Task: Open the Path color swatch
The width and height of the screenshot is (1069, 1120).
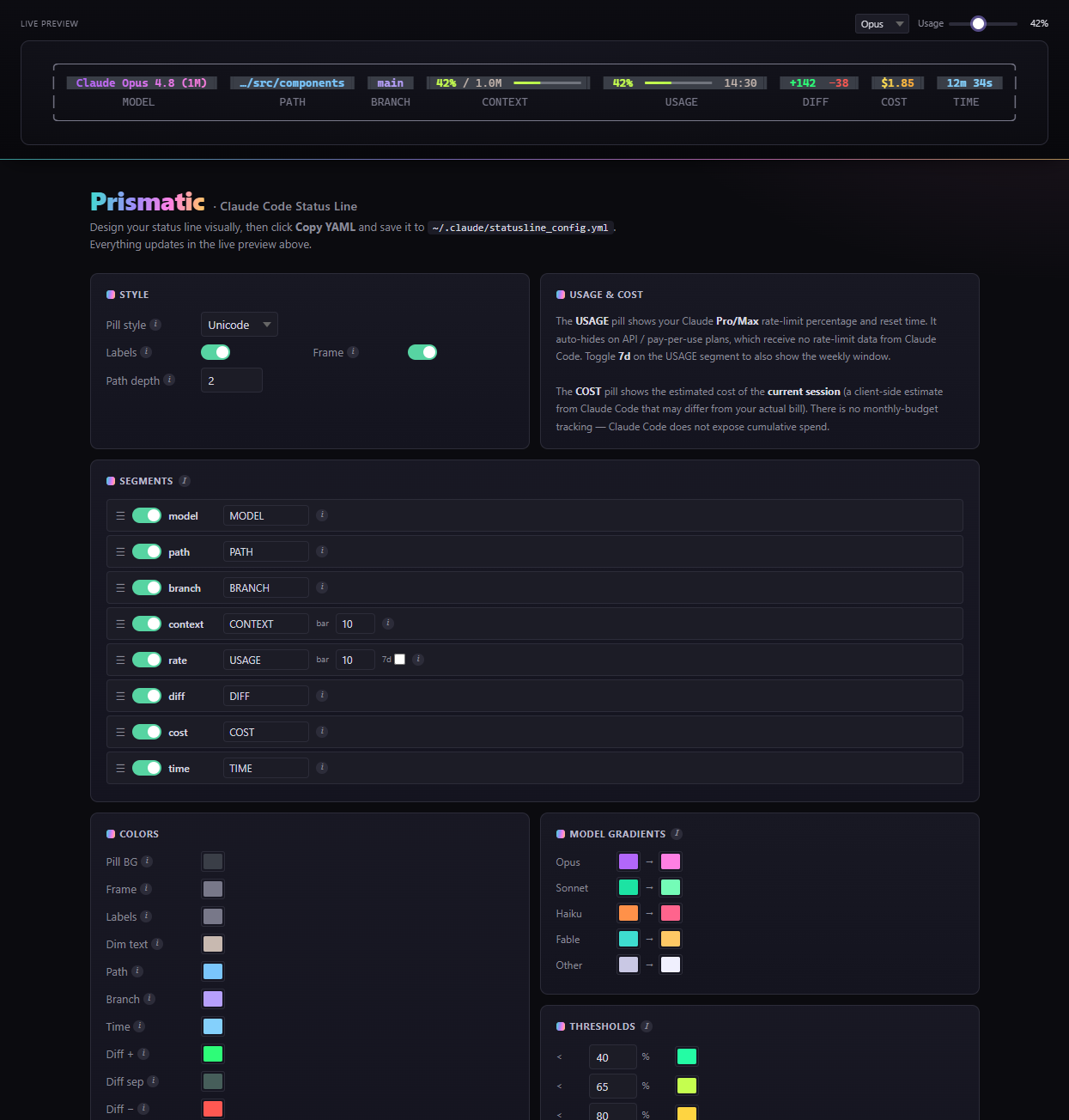Action: pyautogui.click(x=213, y=971)
